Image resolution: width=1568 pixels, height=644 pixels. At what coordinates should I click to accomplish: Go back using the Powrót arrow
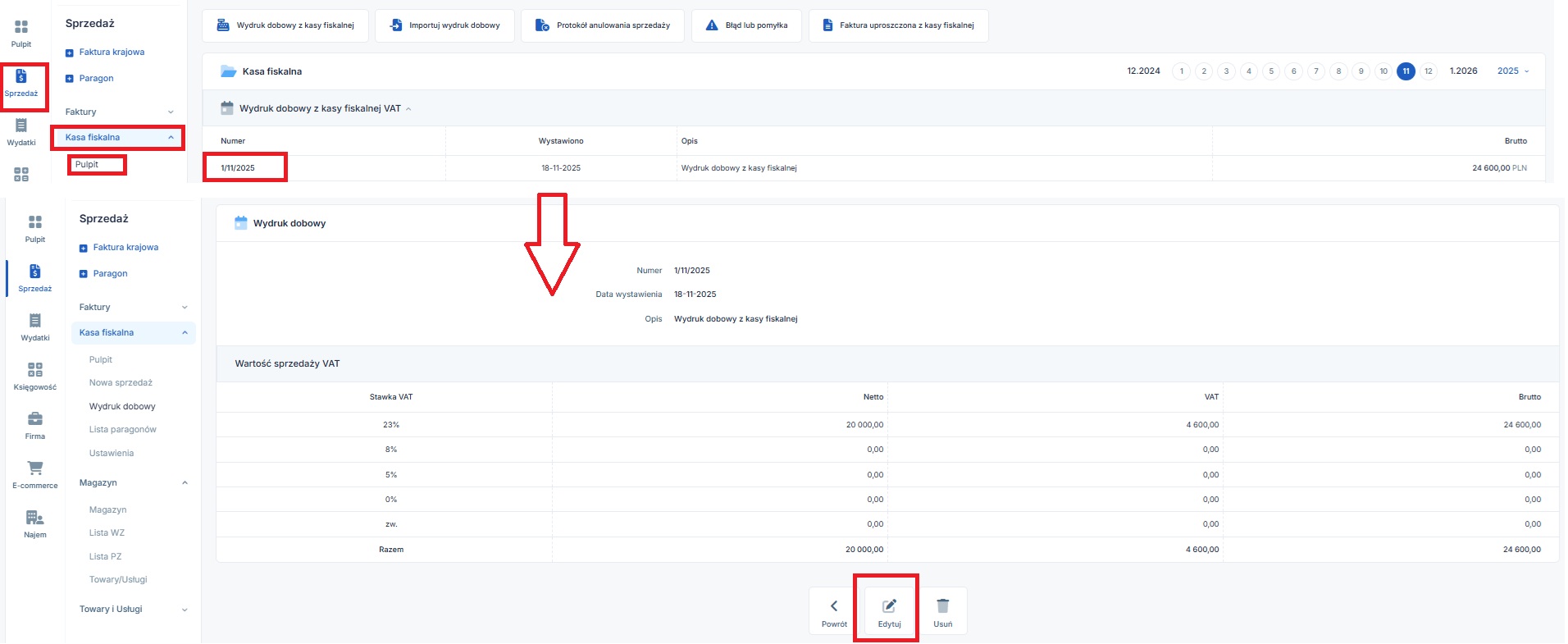(834, 611)
